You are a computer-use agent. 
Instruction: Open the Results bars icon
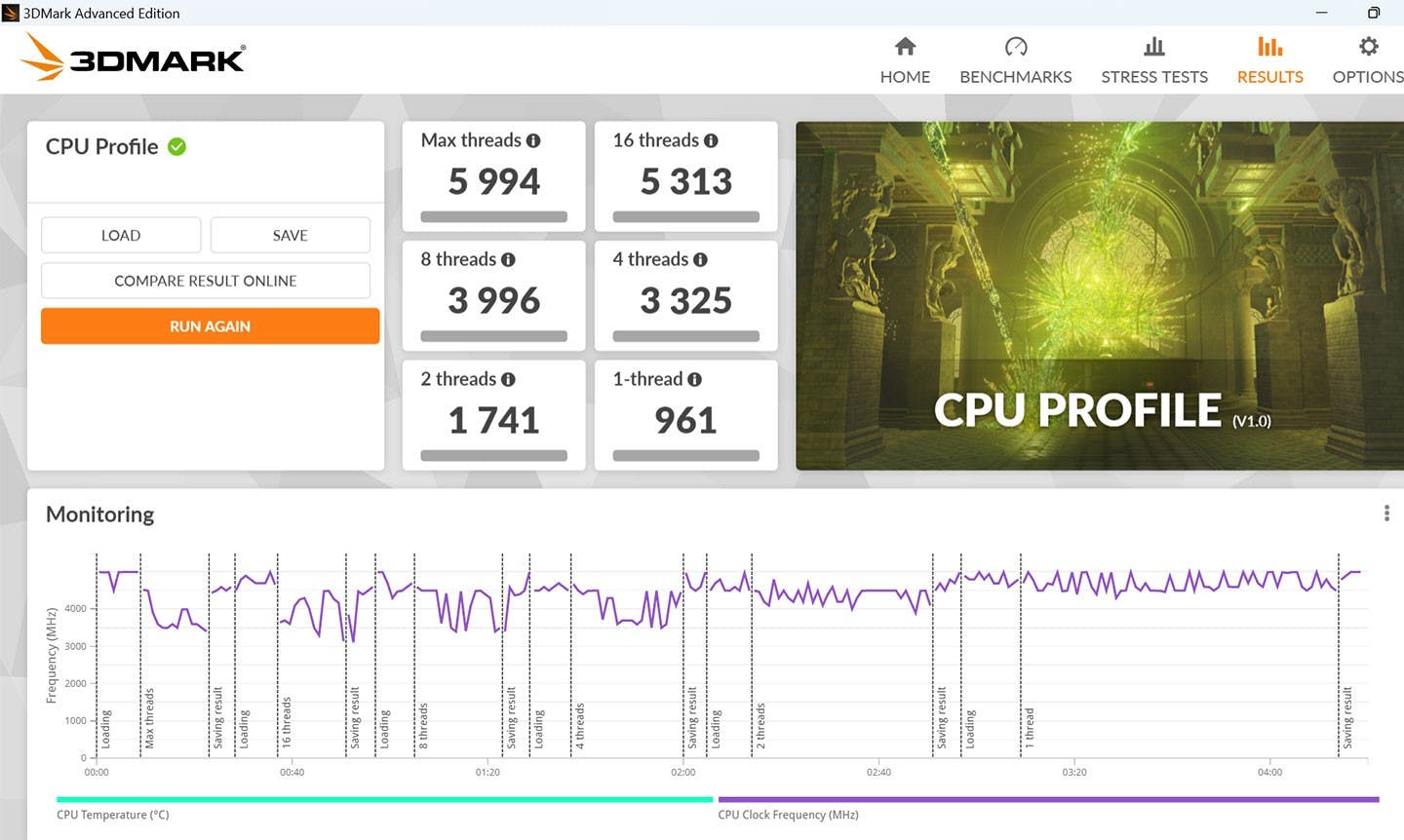[x=1269, y=46]
